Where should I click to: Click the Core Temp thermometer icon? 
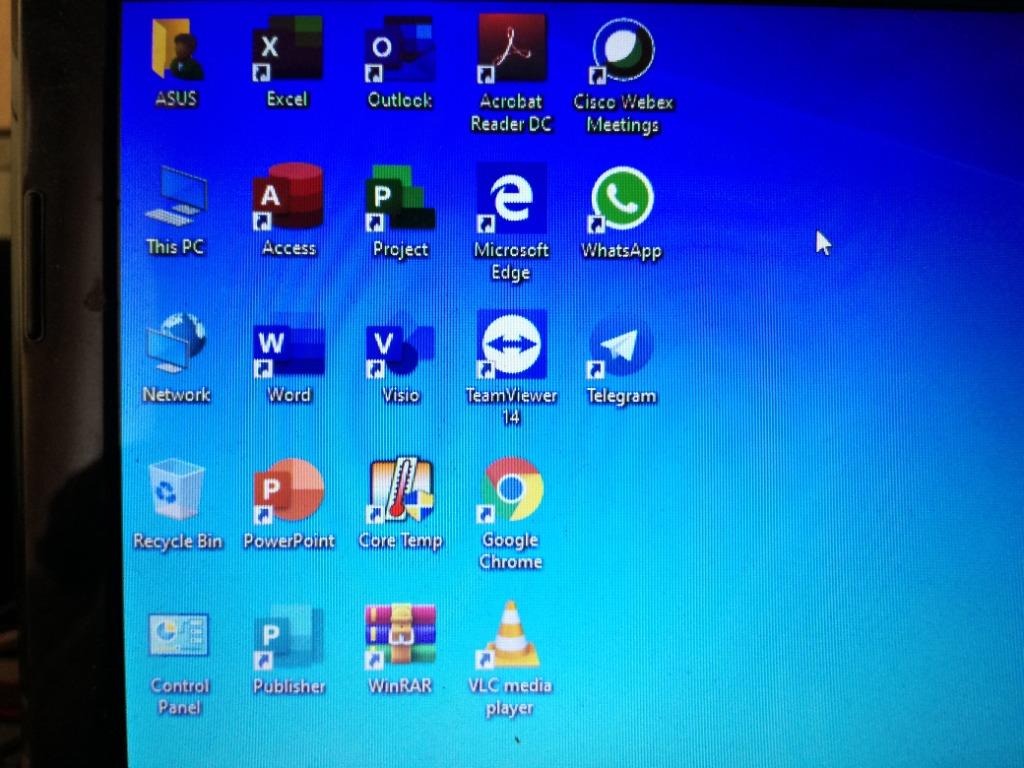pos(400,491)
